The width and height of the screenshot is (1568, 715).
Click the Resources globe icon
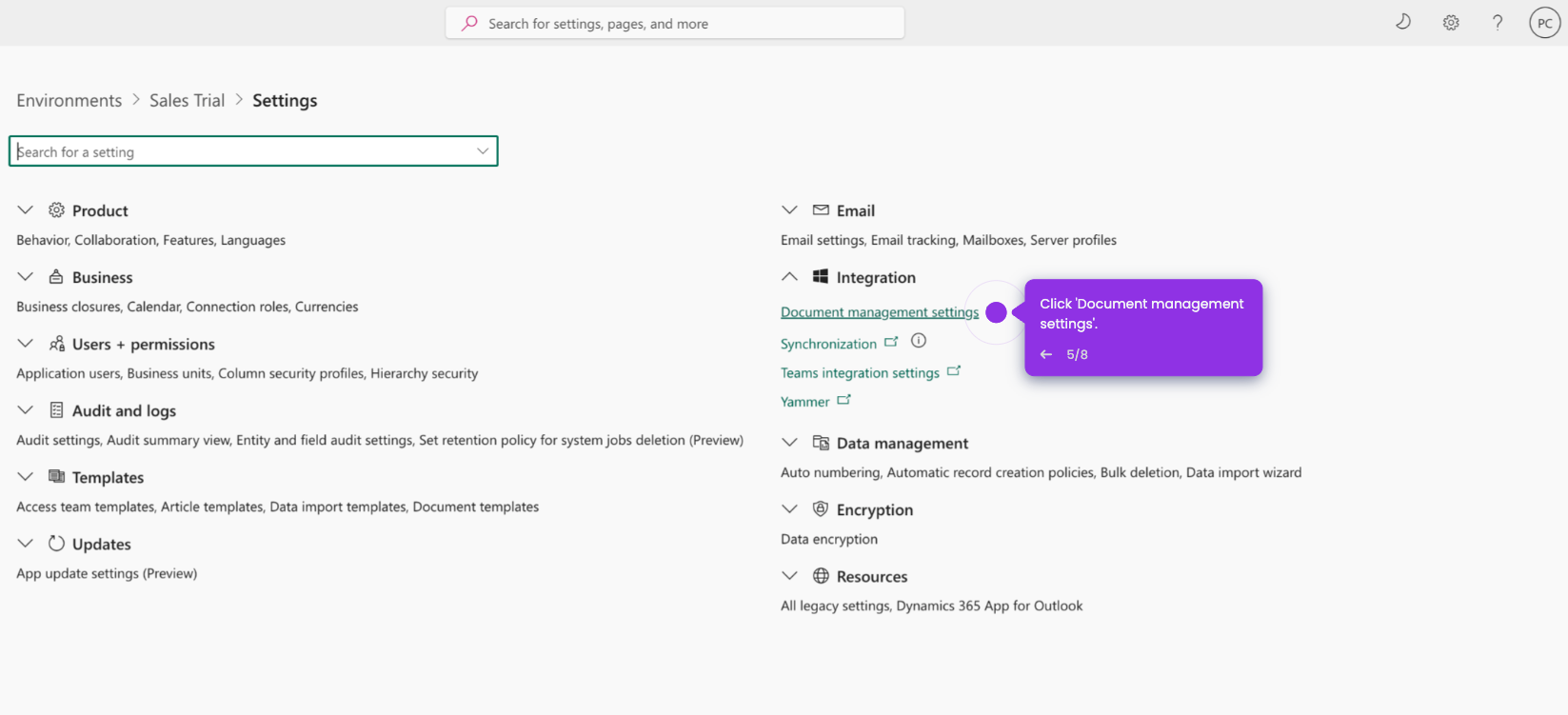pyautogui.click(x=821, y=576)
